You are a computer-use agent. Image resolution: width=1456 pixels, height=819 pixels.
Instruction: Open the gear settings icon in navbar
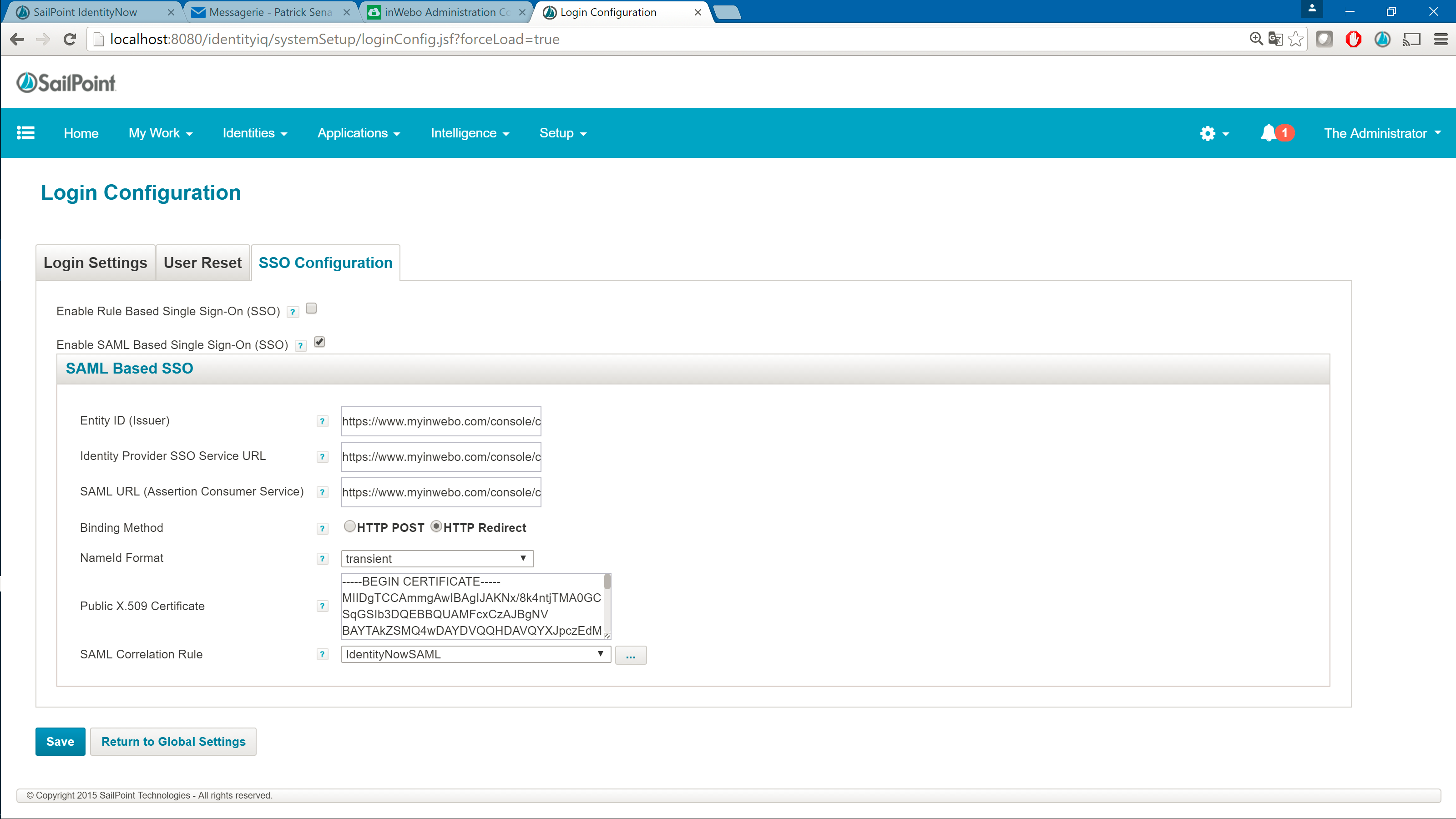(1208, 133)
